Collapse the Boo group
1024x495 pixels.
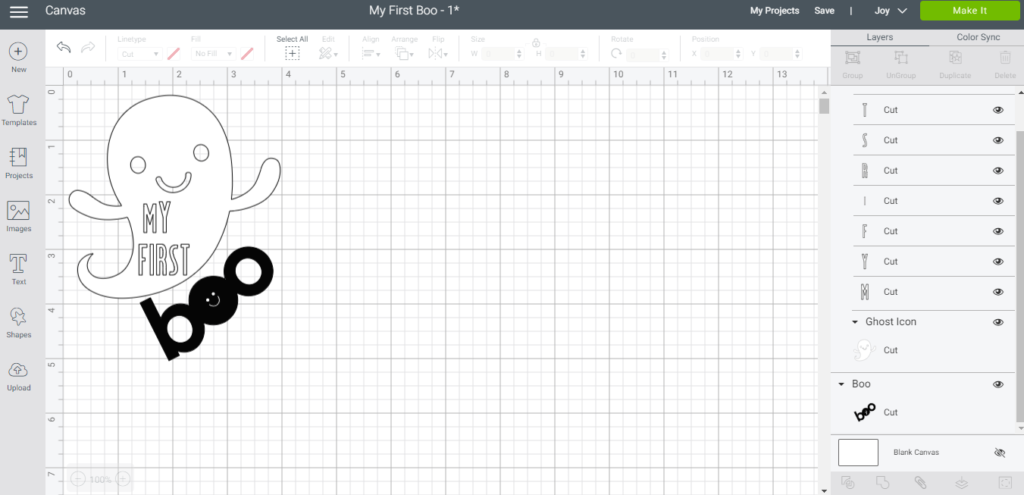pyautogui.click(x=842, y=385)
